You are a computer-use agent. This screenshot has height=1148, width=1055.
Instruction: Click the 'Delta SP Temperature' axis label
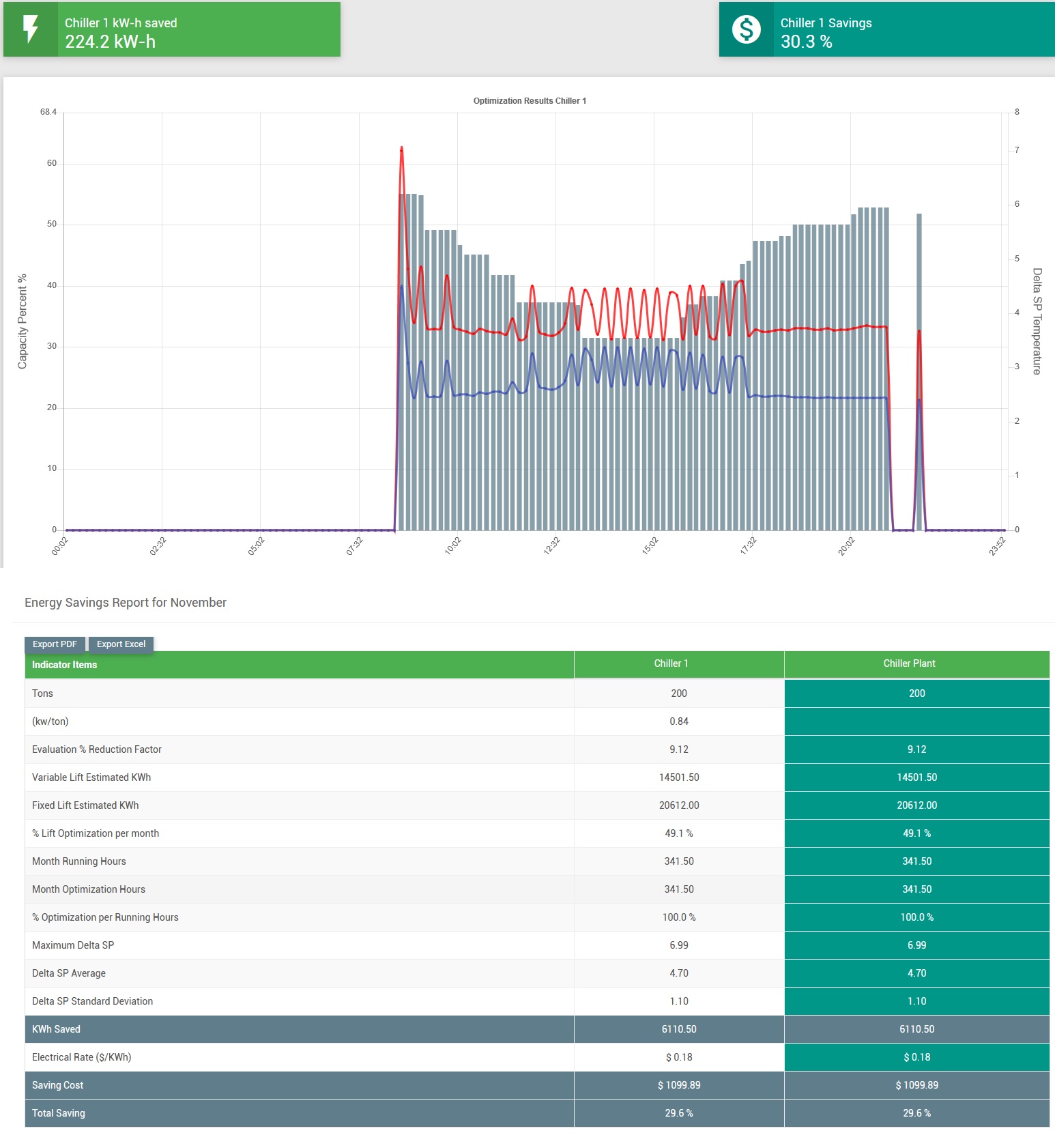pos(1037,321)
